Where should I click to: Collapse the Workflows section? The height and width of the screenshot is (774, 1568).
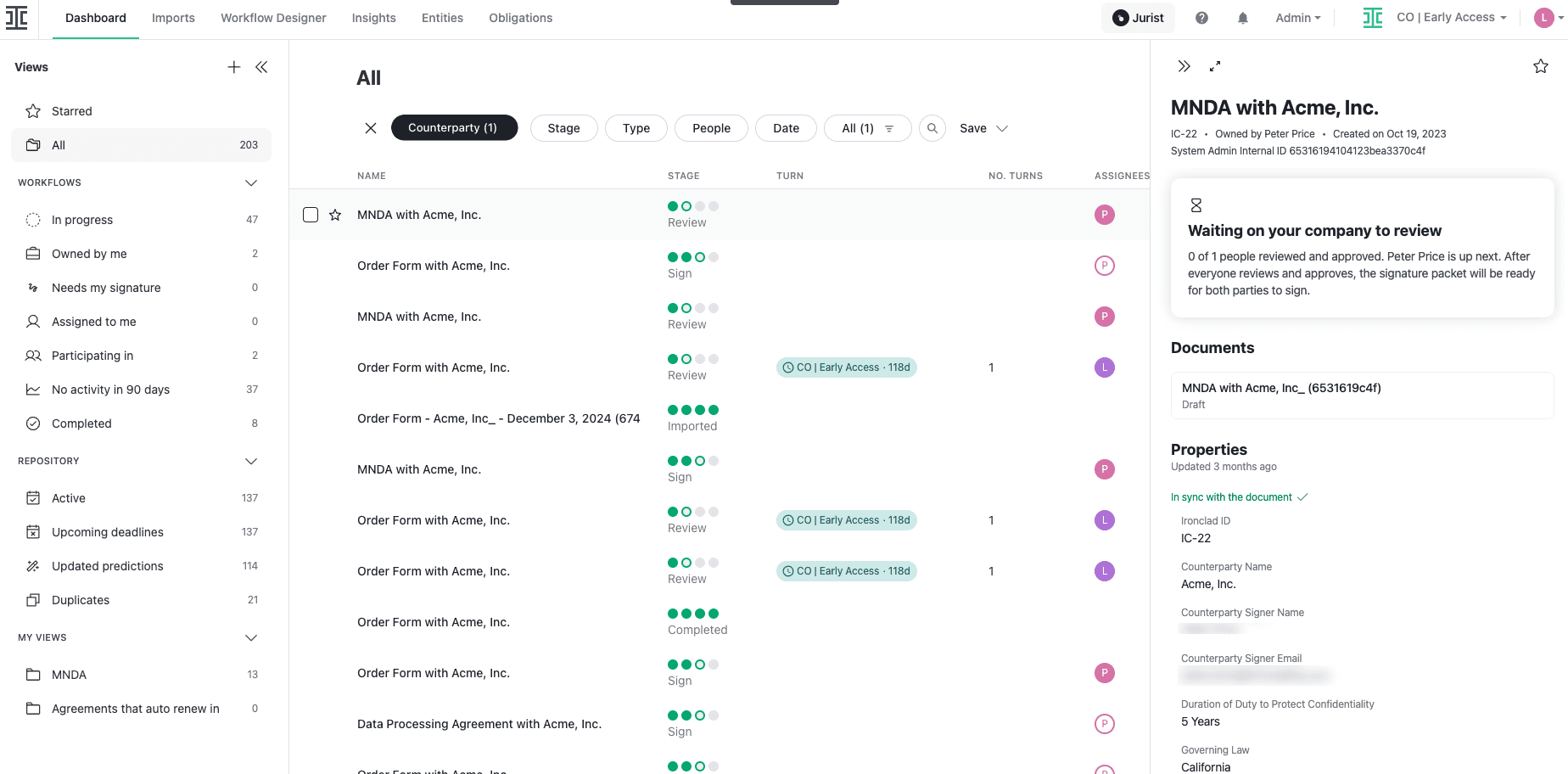[250, 182]
